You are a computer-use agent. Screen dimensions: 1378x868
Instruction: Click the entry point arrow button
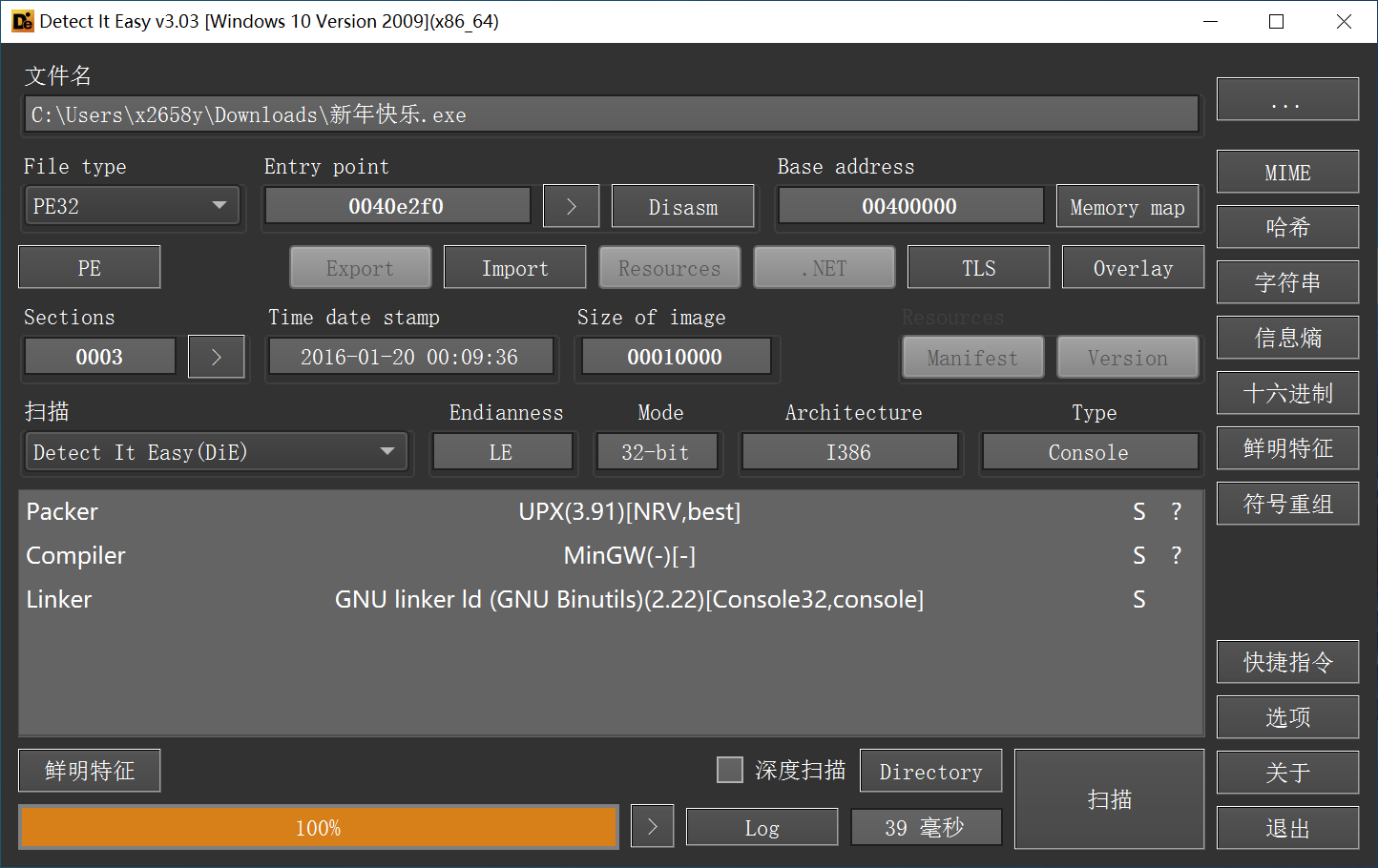[571, 206]
